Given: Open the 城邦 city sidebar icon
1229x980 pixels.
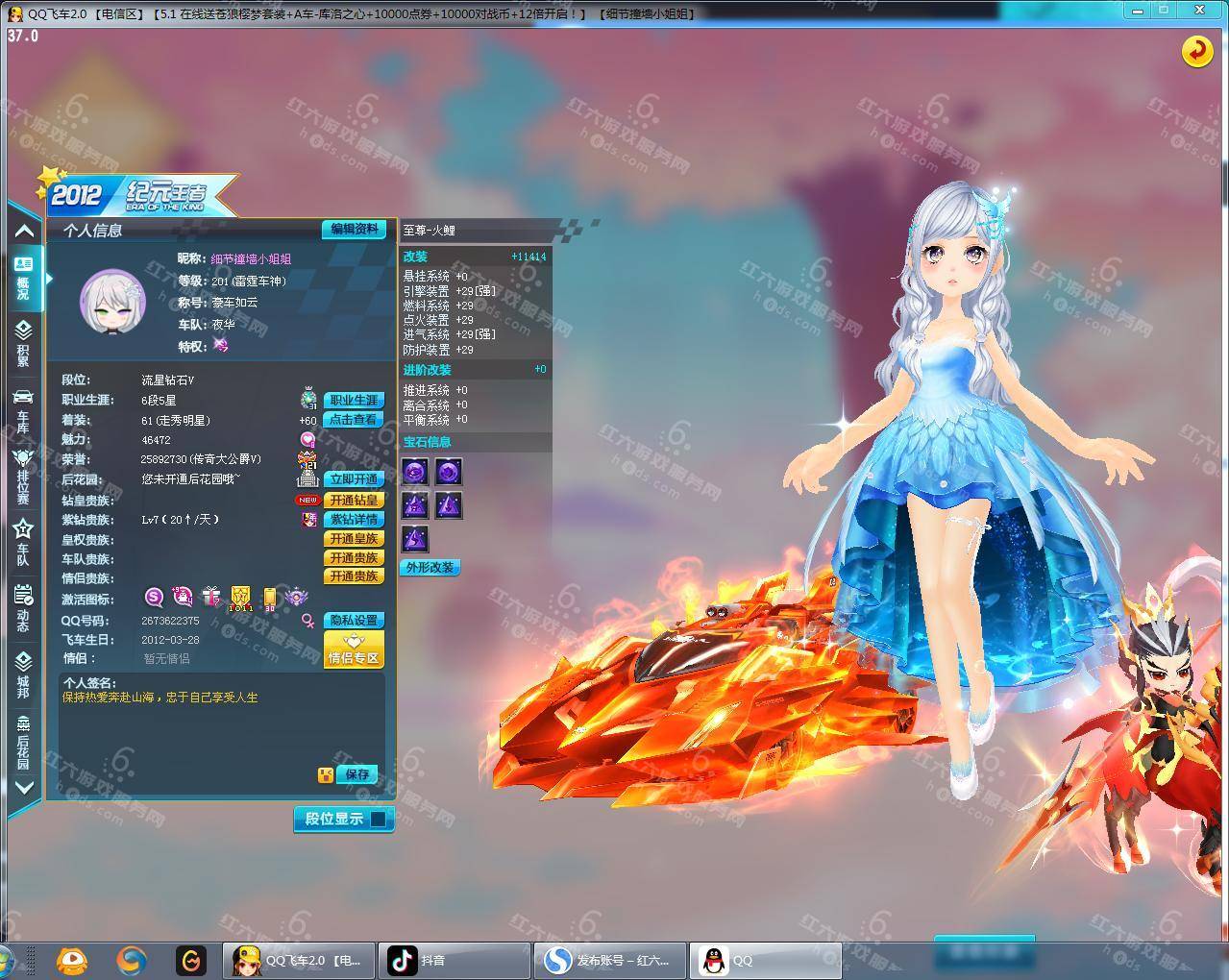Looking at the screenshot, I should pos(23,674).
